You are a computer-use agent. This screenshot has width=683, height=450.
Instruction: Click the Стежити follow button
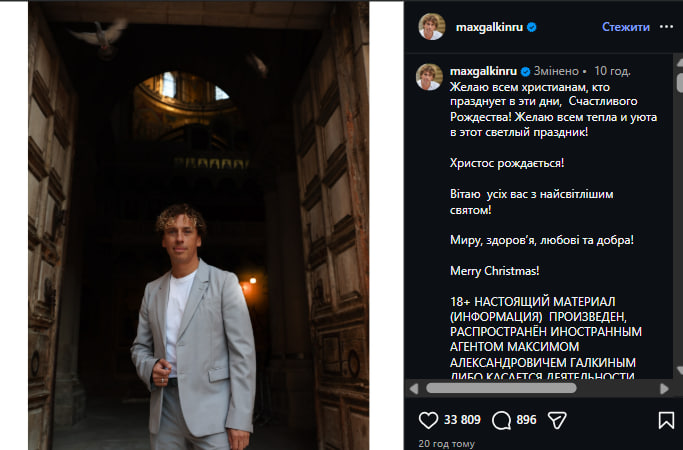tap(626, 27)
